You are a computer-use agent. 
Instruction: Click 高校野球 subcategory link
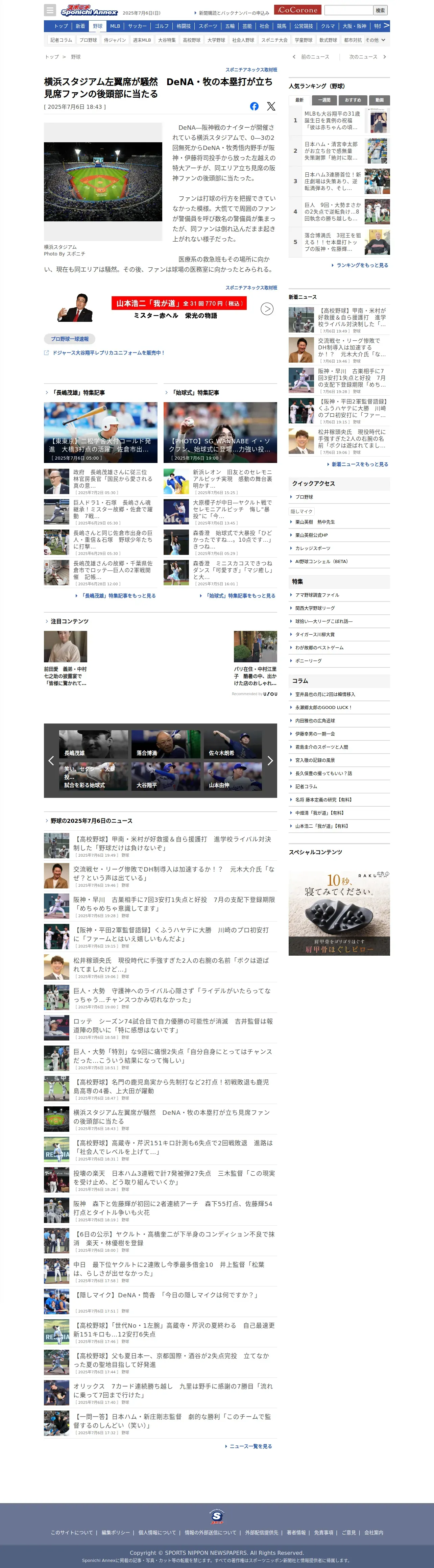coord(192,40)
